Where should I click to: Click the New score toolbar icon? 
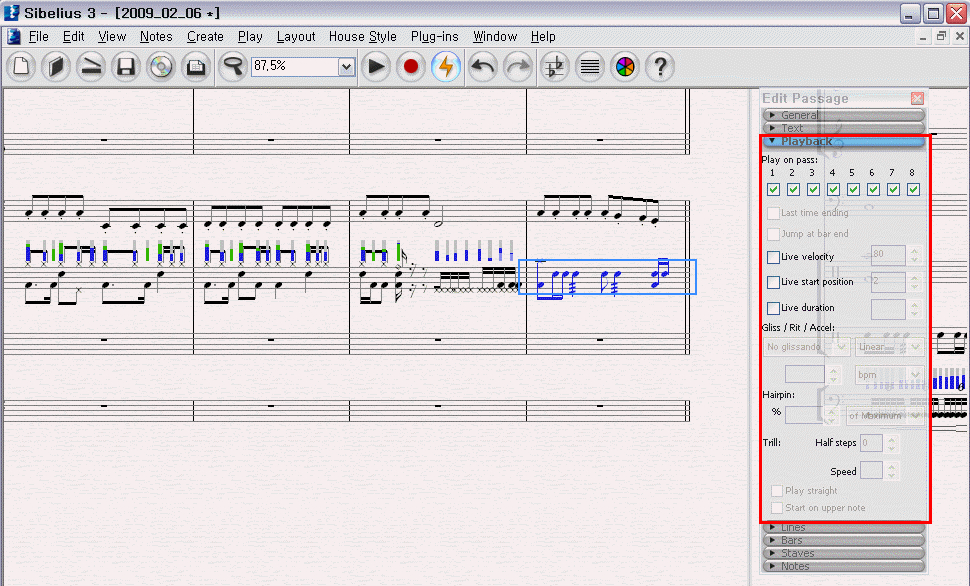[x=23, y=67]
